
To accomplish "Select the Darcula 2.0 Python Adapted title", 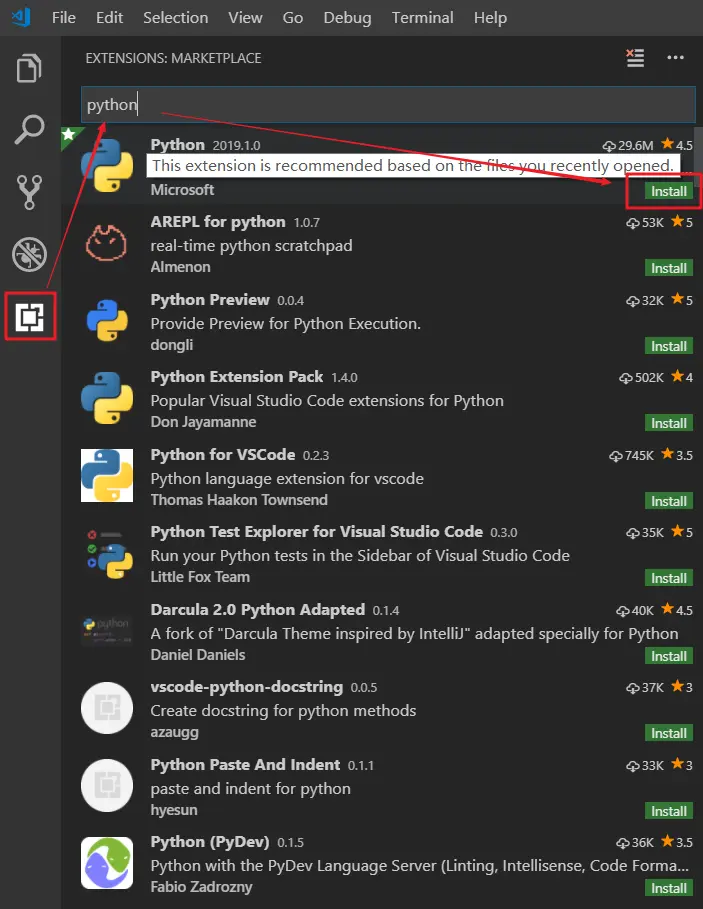I will (x=258, y=610).
